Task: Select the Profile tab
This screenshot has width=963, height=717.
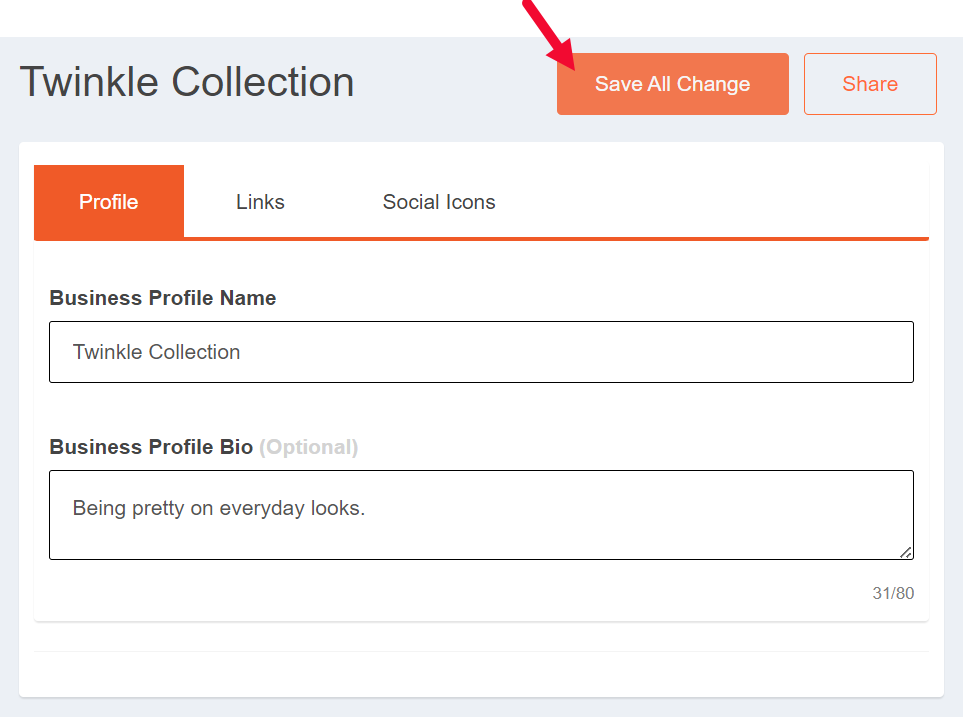Action: click(109, 202)
